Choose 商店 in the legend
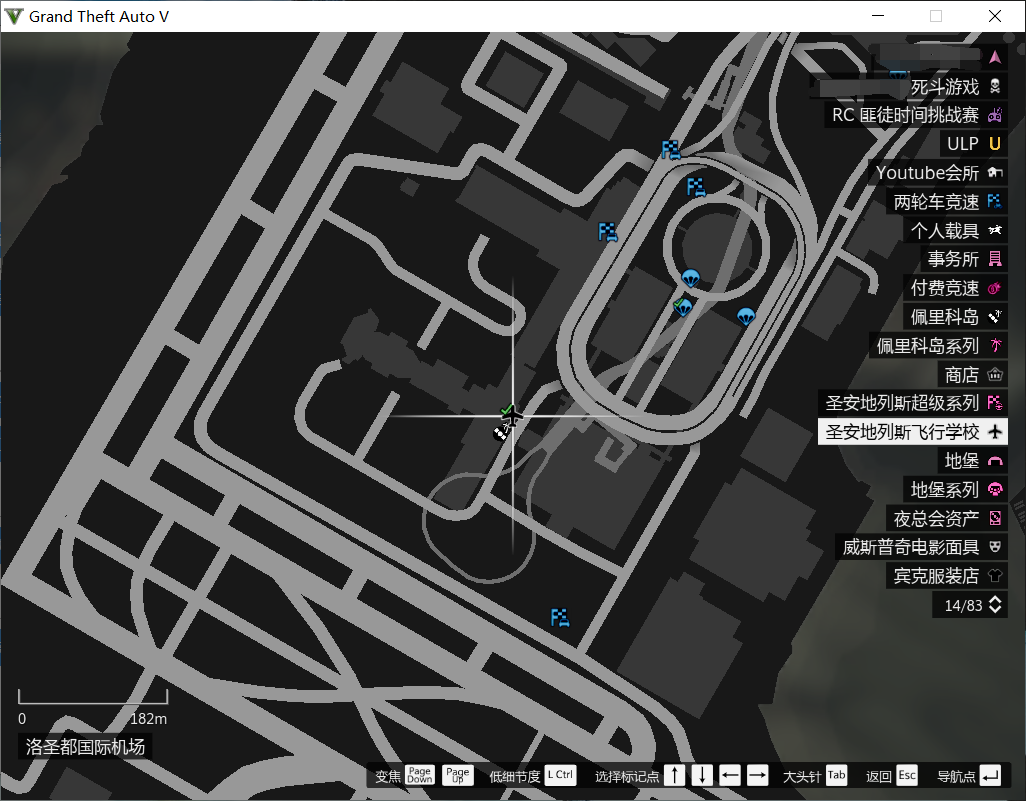Screen dimensions: 1026x801 [972, 374]
